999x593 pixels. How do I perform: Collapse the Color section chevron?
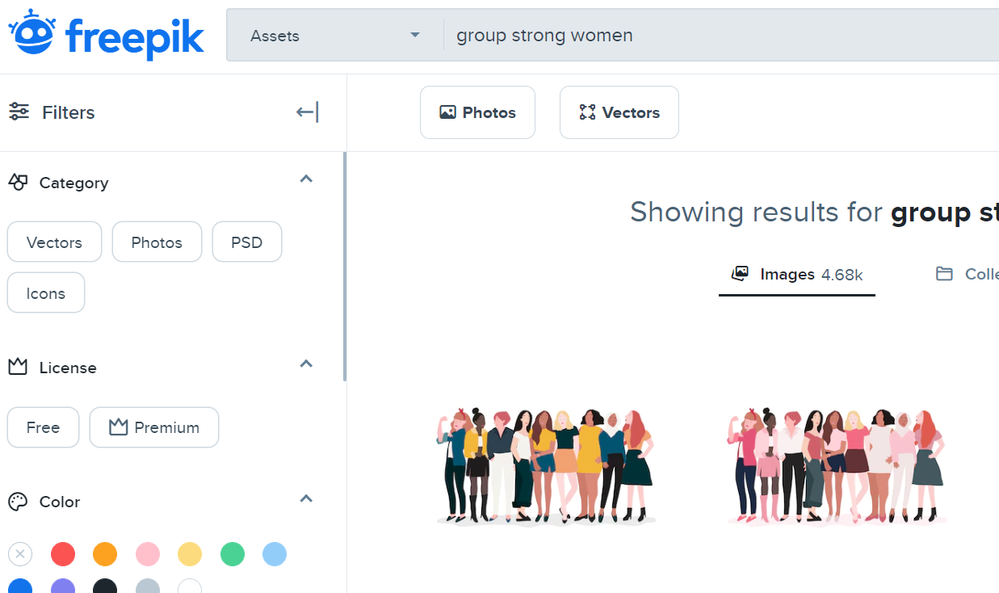coord(306,499)
